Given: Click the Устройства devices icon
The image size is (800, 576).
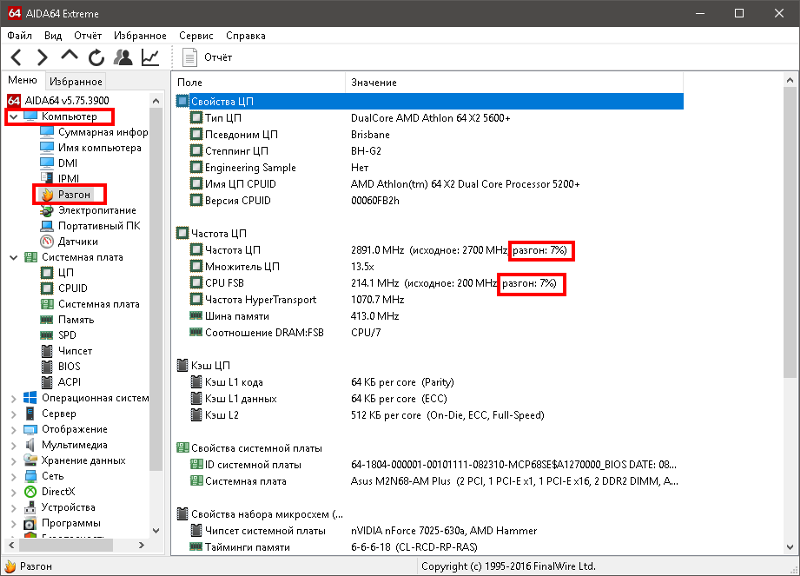Looking at the screenshot, I should 31,508.
